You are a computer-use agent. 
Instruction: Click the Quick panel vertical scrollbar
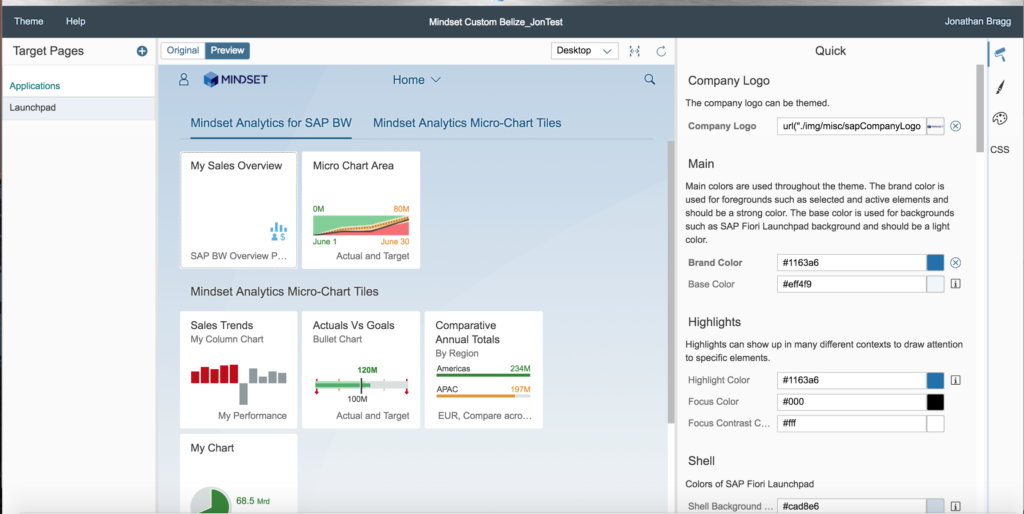[x=980, y=108]
